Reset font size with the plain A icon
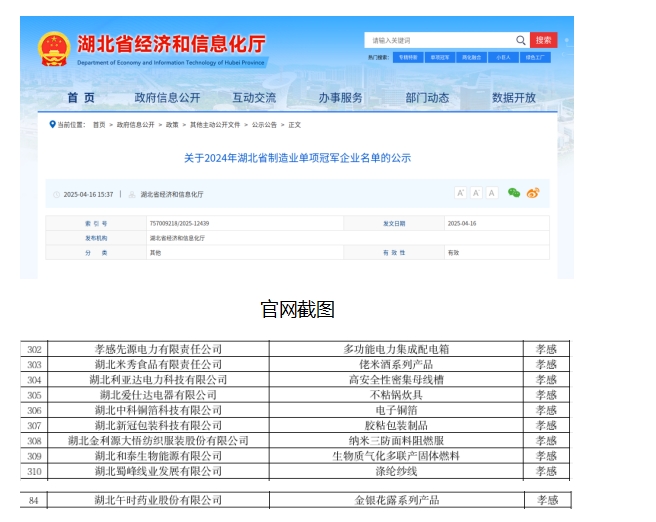The width and height of the screenshot is (656, 522). (492, 193)
